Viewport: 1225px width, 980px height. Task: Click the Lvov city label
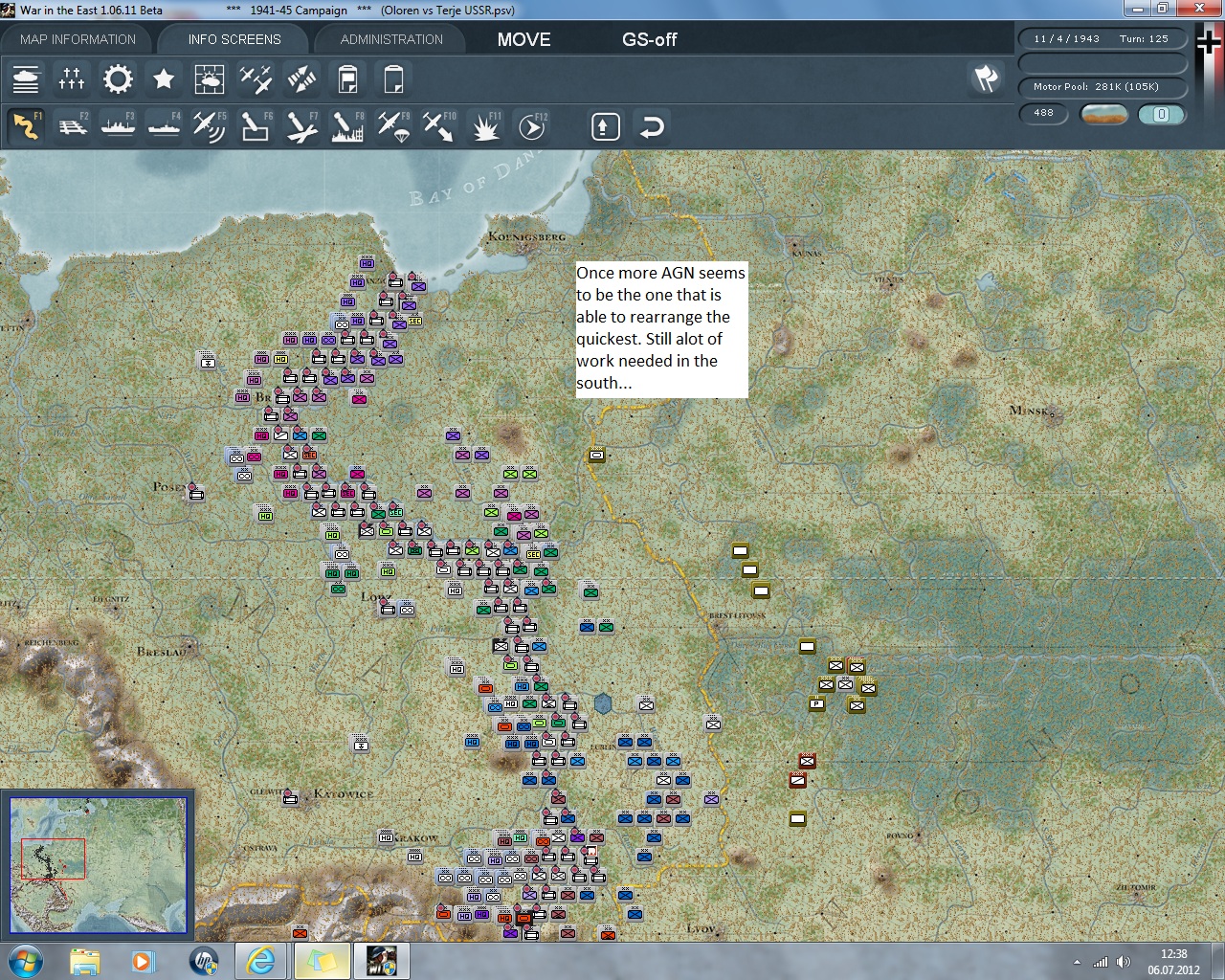701,928
